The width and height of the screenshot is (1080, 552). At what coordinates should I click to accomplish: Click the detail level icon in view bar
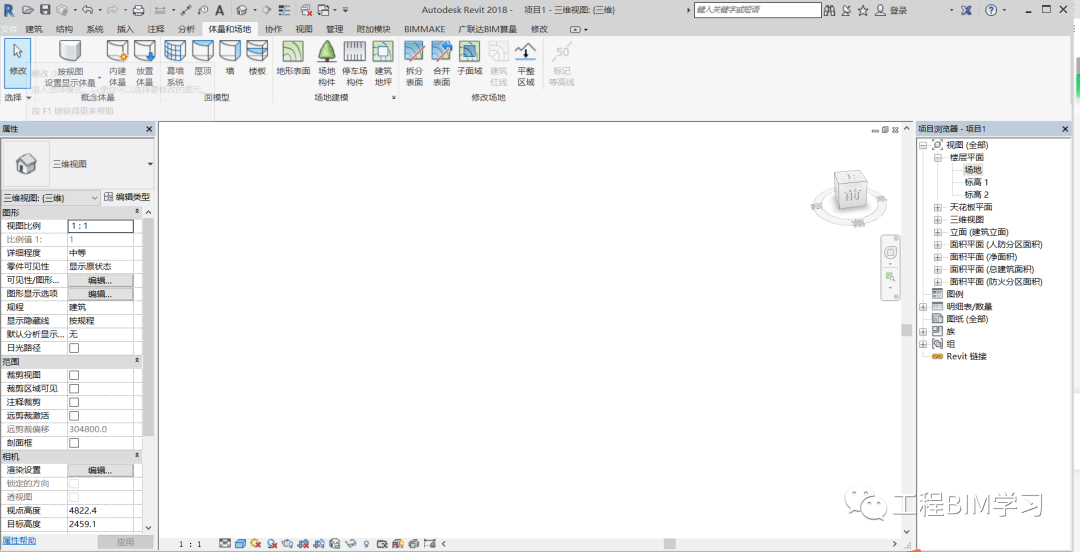225,544
